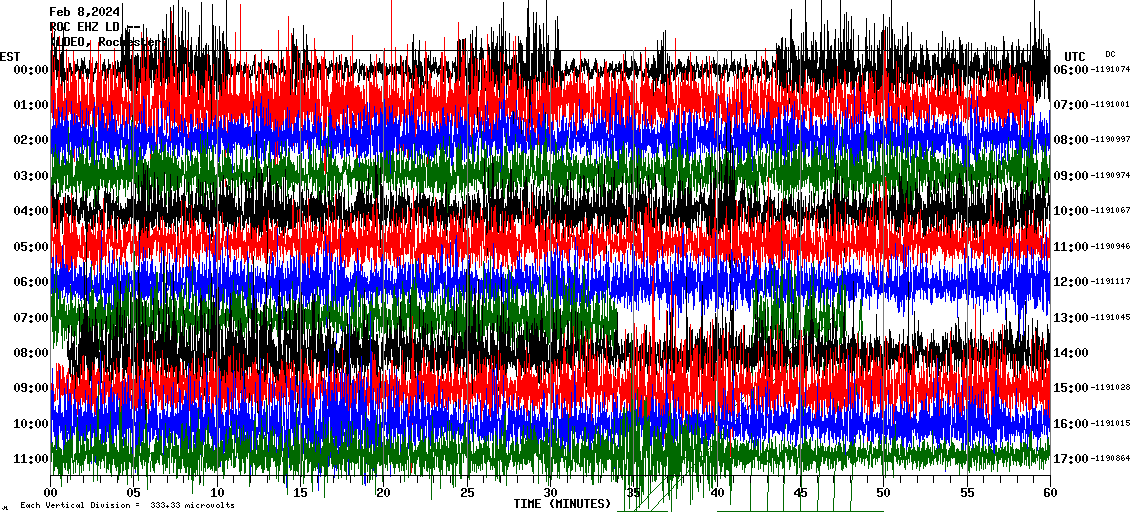Click the 14:00 UTC time label
Viewport: 1130px width, 519px height.
[x=1071, y=352]
